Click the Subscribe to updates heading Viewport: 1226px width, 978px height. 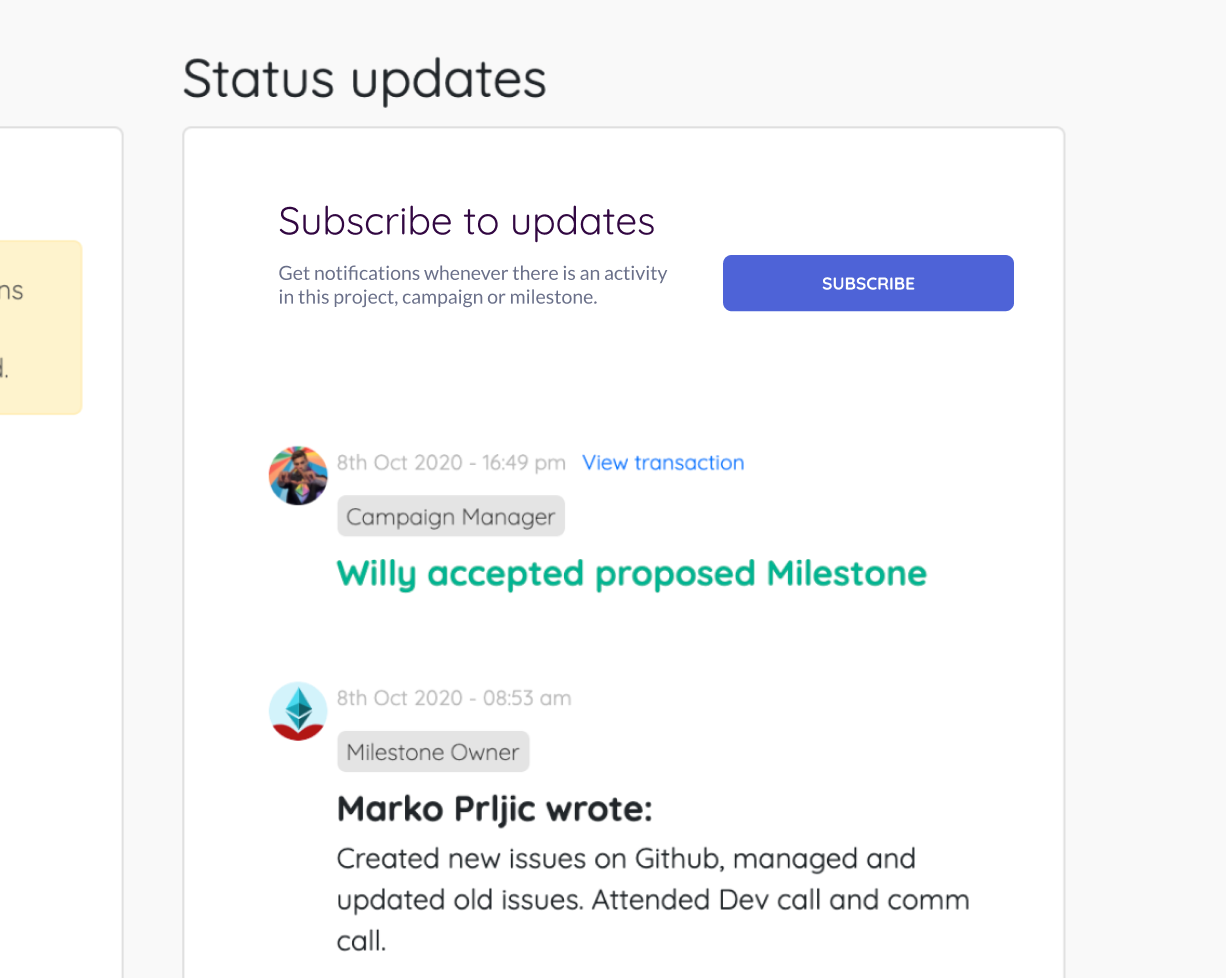point(467,221)
